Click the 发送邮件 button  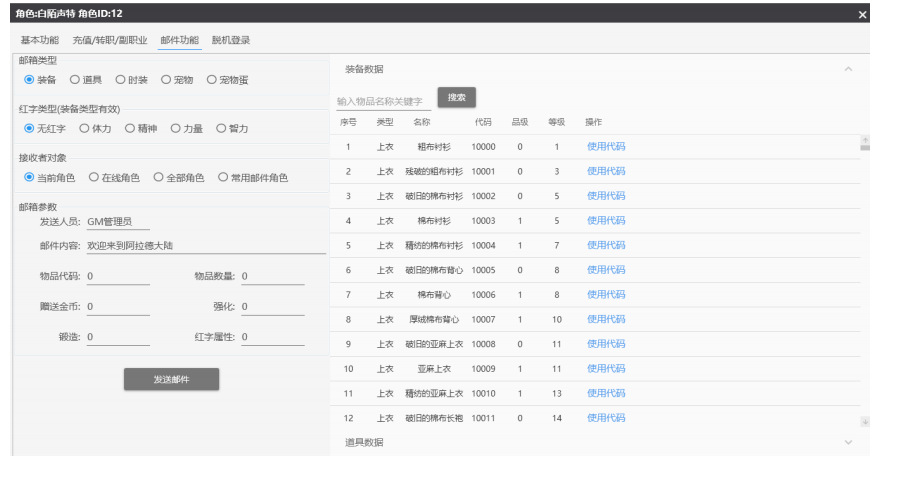(171, 379)
